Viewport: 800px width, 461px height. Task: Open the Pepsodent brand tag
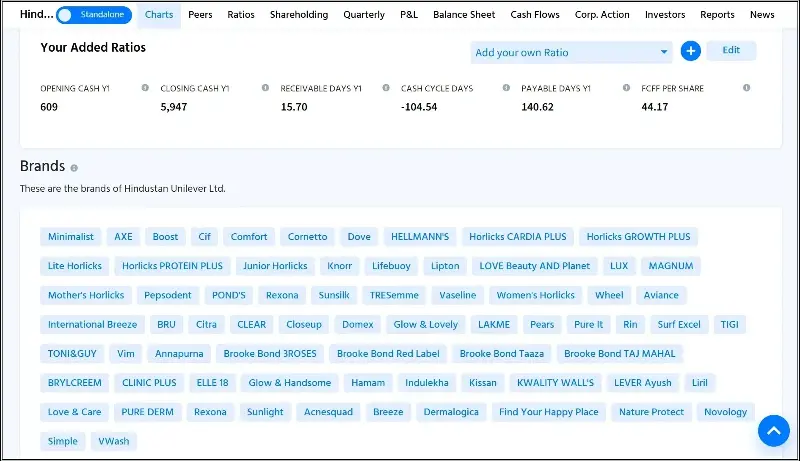(x=167, y=295)
